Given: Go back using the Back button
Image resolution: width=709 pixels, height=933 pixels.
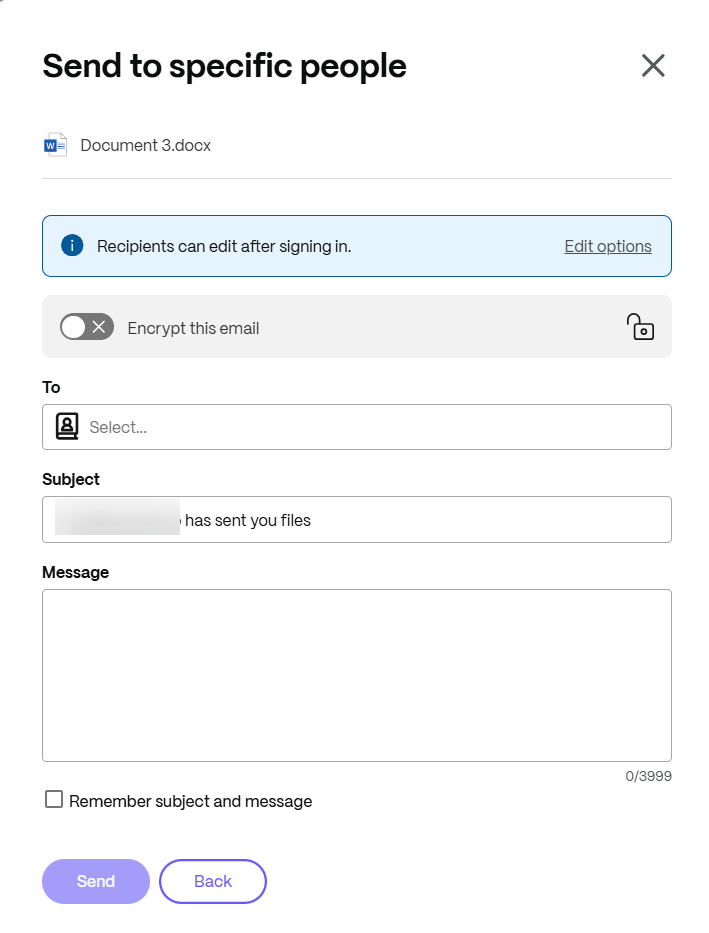Looking at the screenshot, I should pos(213,881).
